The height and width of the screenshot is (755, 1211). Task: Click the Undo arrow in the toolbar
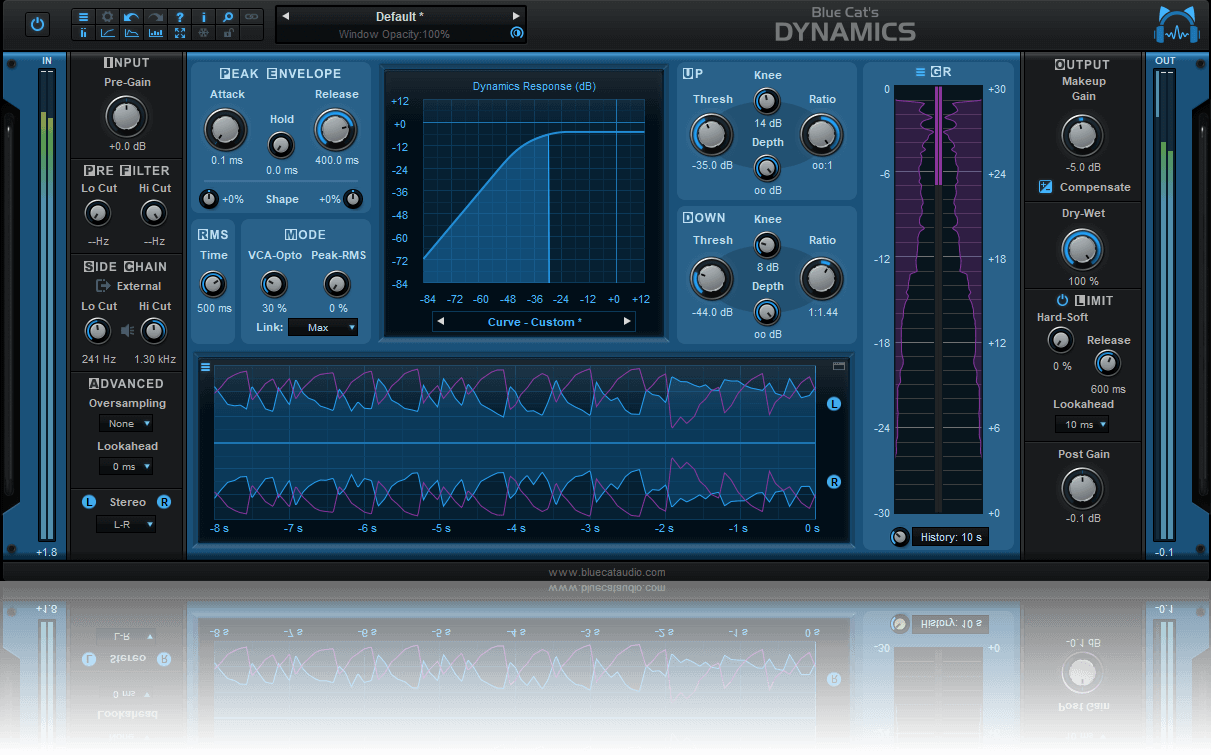pyautogui.click(x=131, y=16)
